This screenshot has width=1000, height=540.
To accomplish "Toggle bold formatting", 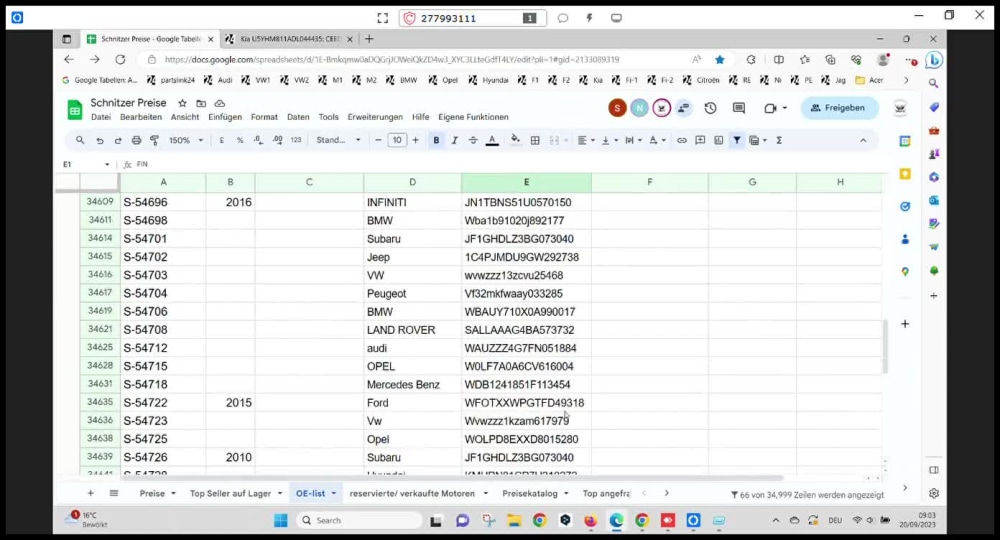I will (436, 140).
